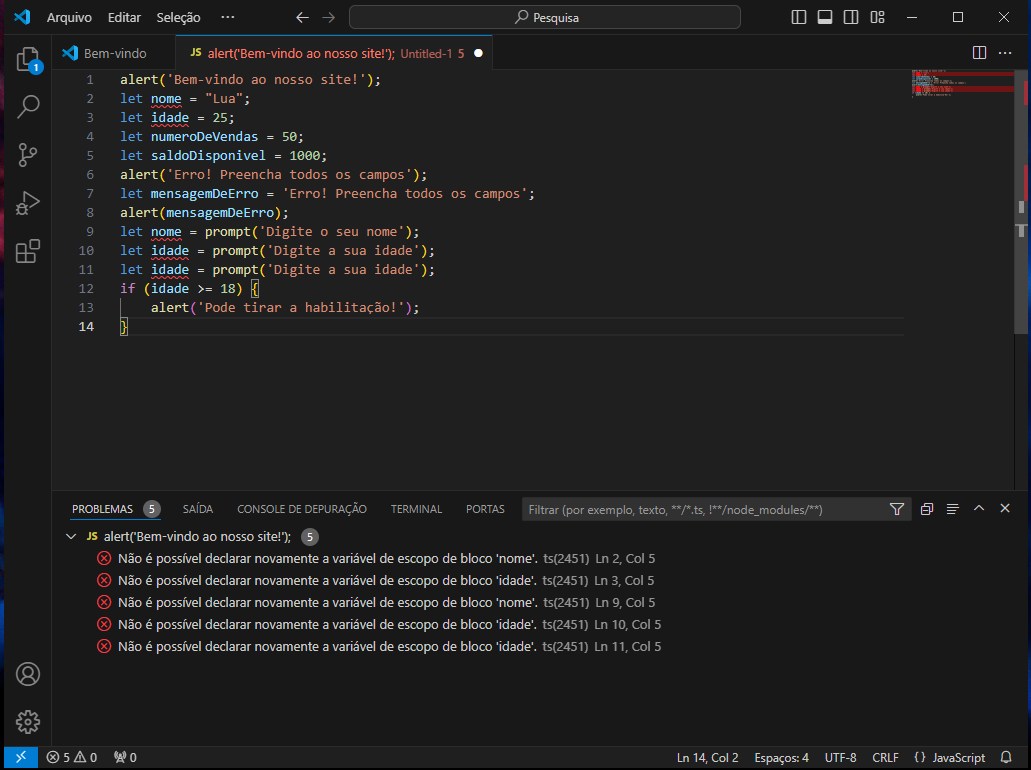The image size is (1031, 770).
Task: Click 'numeroDeVendas' on line 4
Action: (204, 137)
